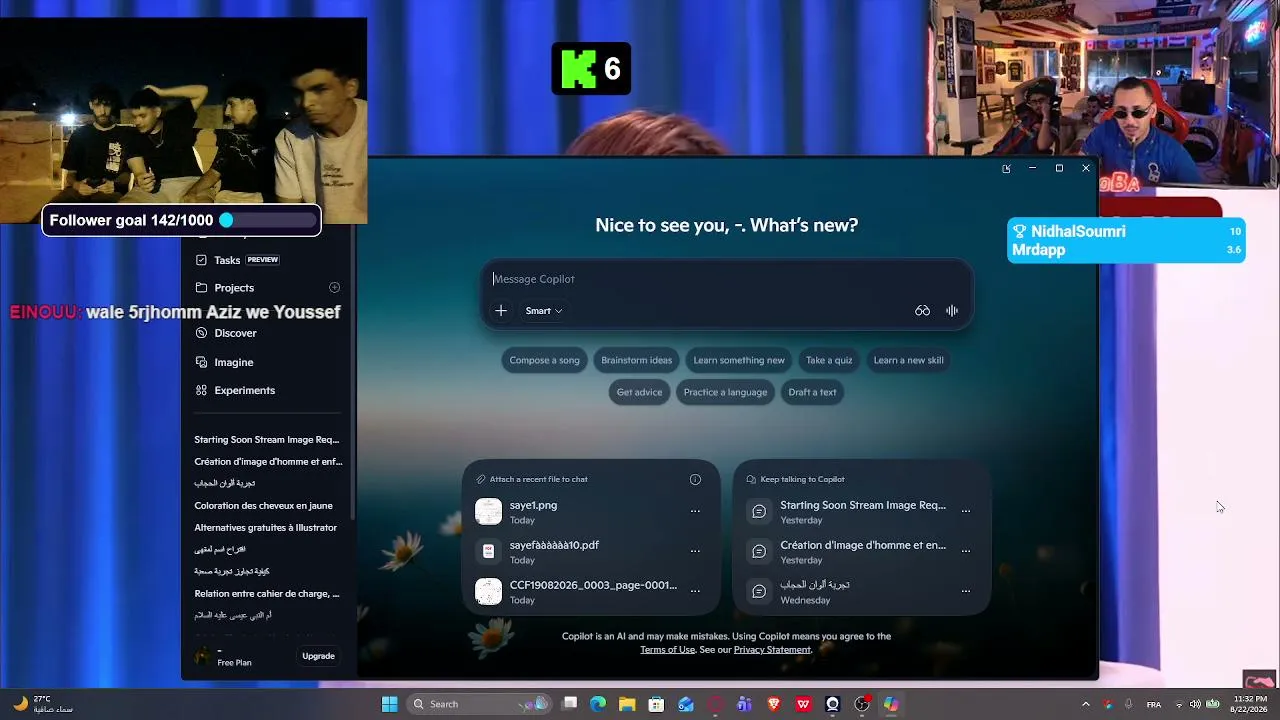Open the weather widget showing 27°C

coord(42,704)
